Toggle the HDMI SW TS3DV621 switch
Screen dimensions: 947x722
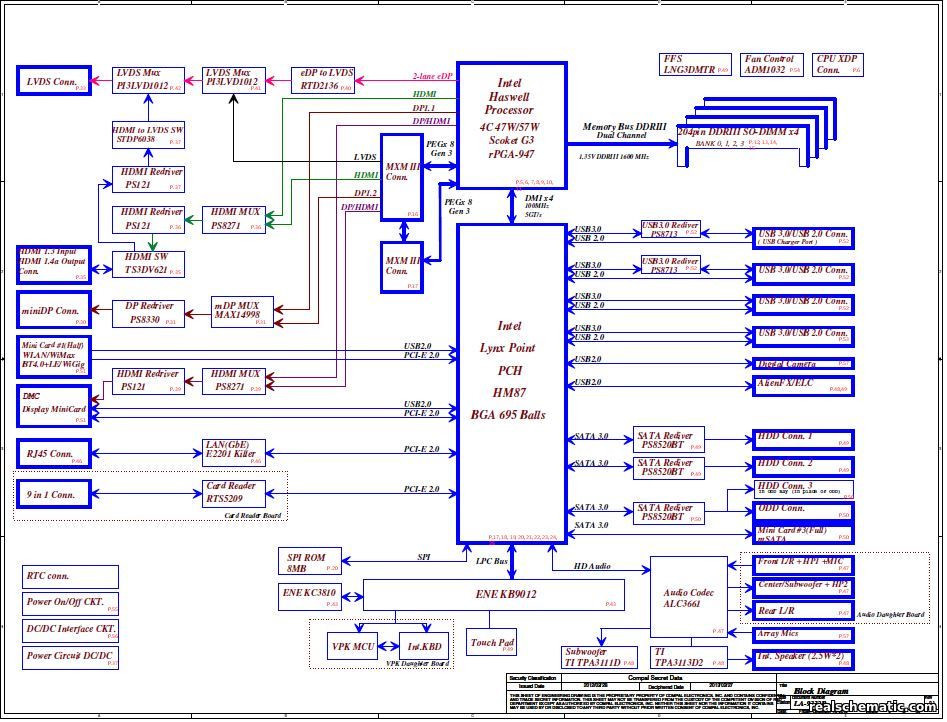click(x=149, y=262)
